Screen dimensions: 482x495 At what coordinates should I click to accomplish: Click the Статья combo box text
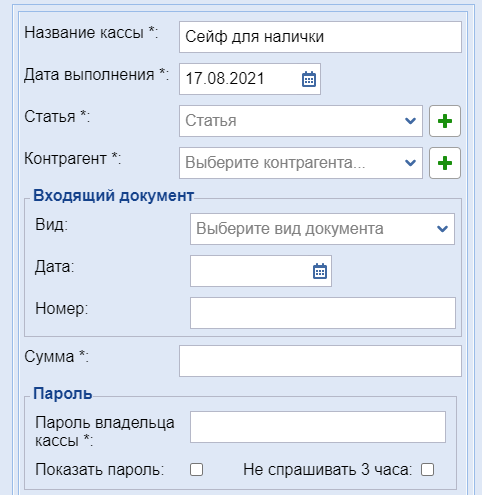(211, 121)
